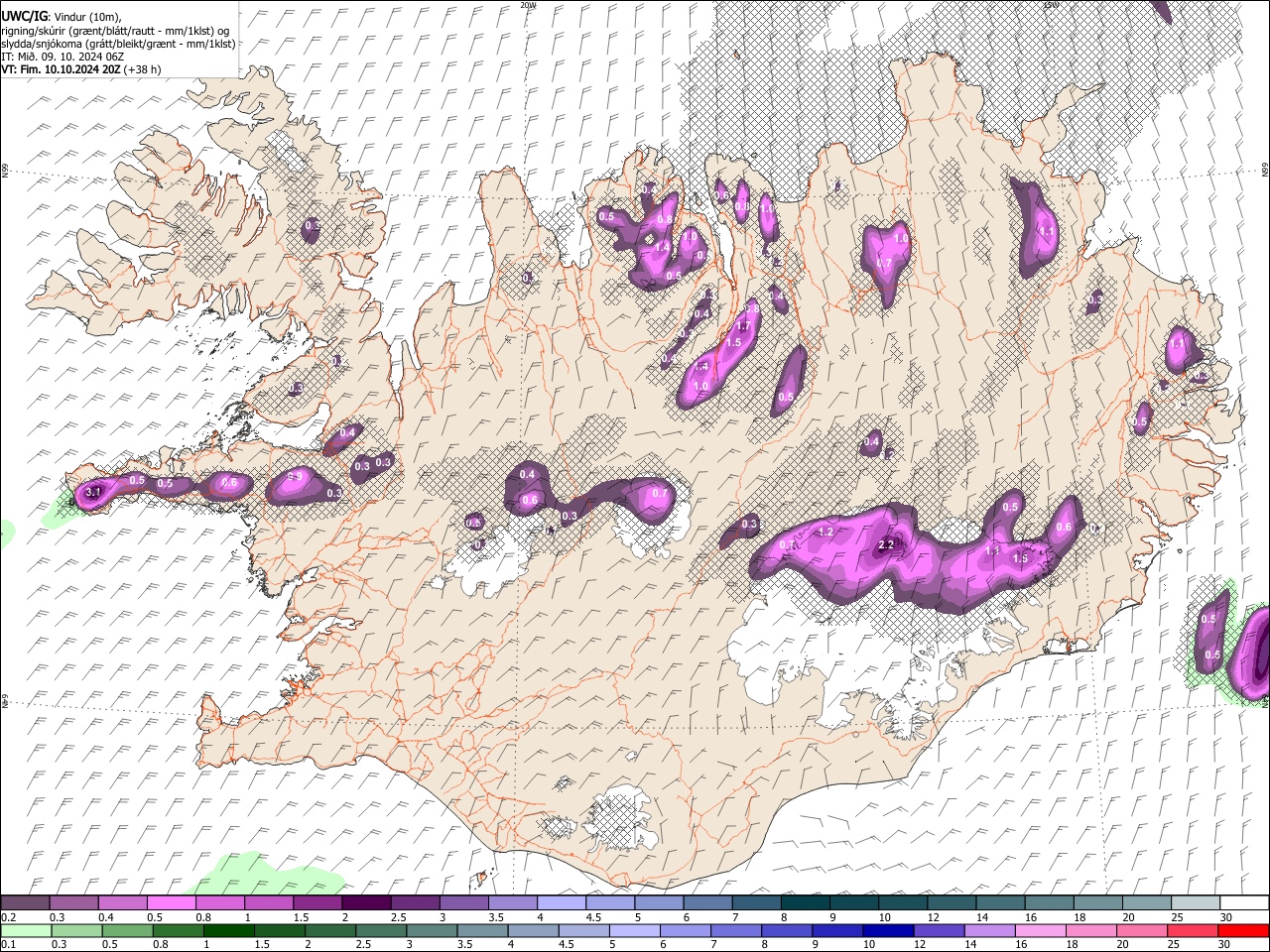The width and height of the screenshot is (1270, 952).
Task: Click the bright red bottom legend swatch labeled 30
Action: [x=1244, y=930]
